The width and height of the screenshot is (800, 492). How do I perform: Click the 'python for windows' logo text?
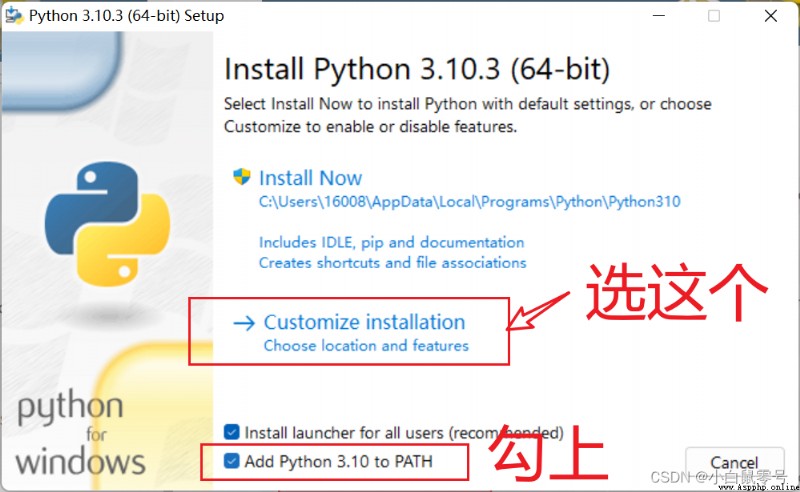(81, 433)
